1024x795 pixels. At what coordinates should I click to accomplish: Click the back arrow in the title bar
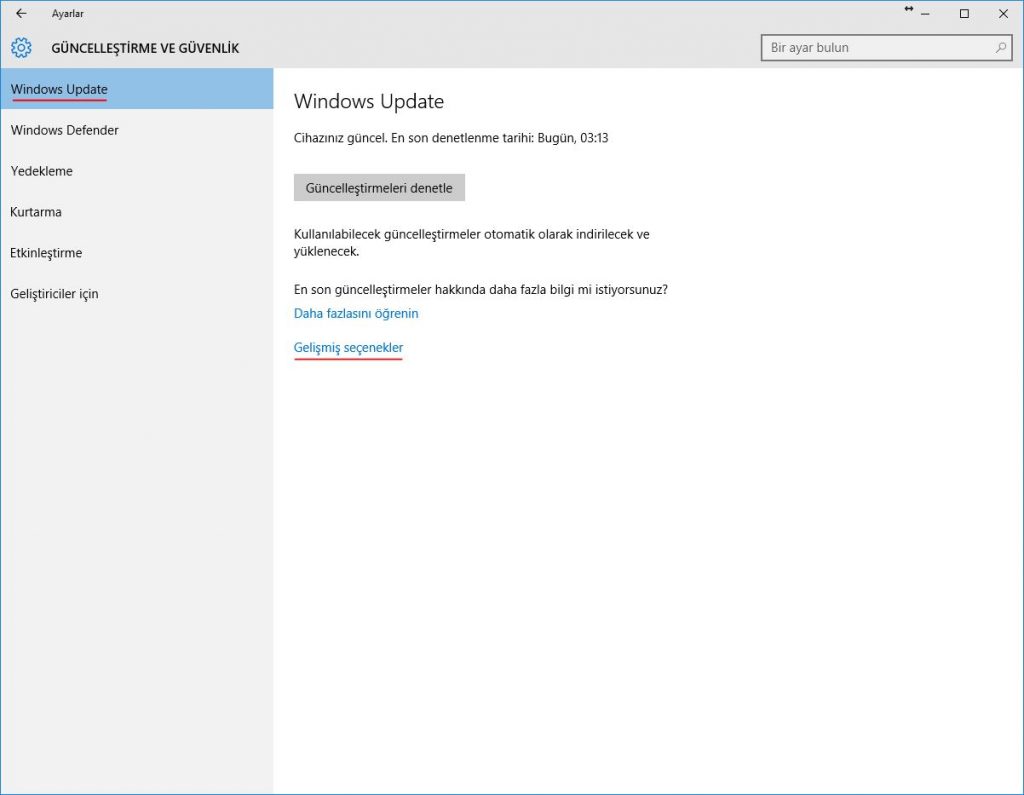pos(21,14)
